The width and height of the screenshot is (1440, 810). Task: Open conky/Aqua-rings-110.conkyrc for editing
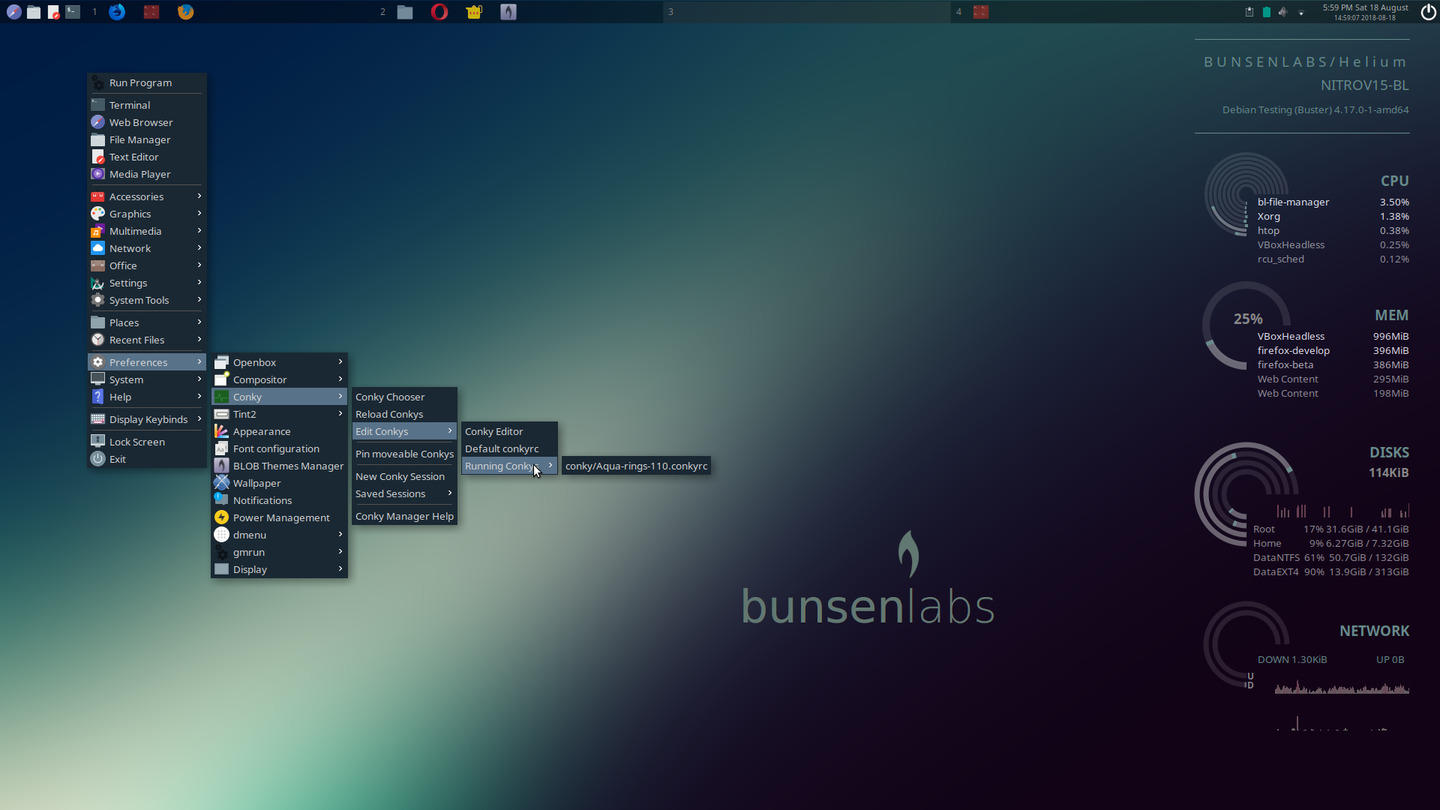(x=636, y=466)
